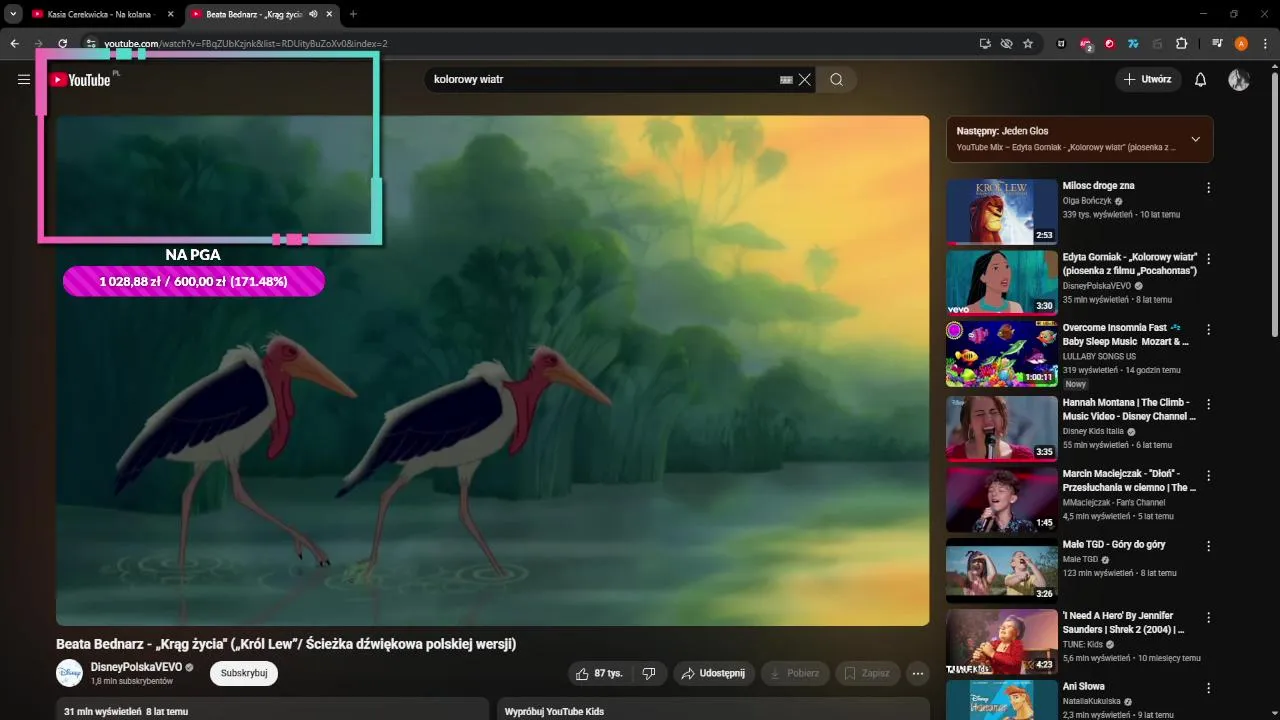Open the notifications bell
The width and height of the screenshot is (1280, 720).
[1201, 80]
